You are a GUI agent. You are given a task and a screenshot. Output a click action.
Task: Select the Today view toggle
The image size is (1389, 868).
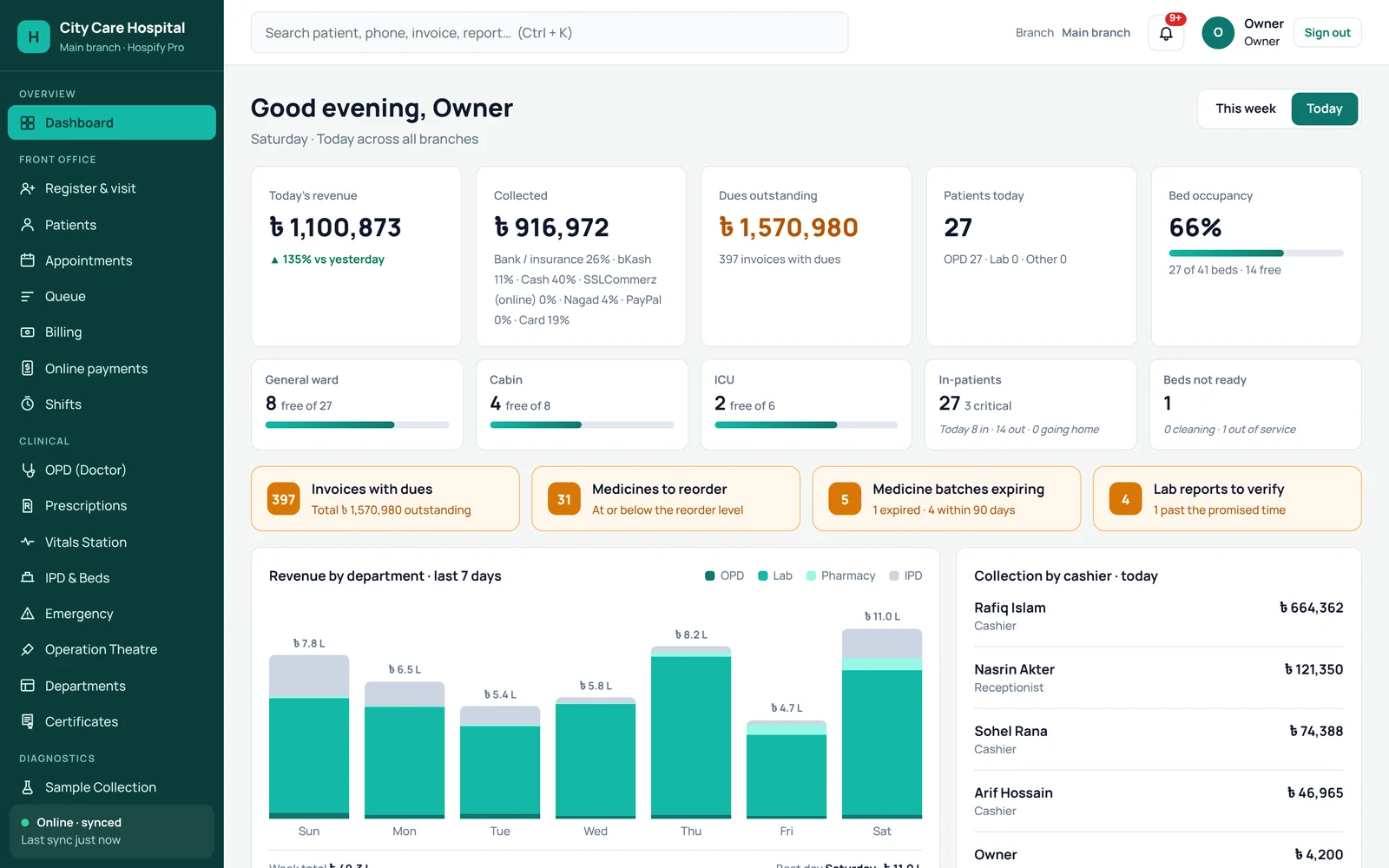(1325, 108)
